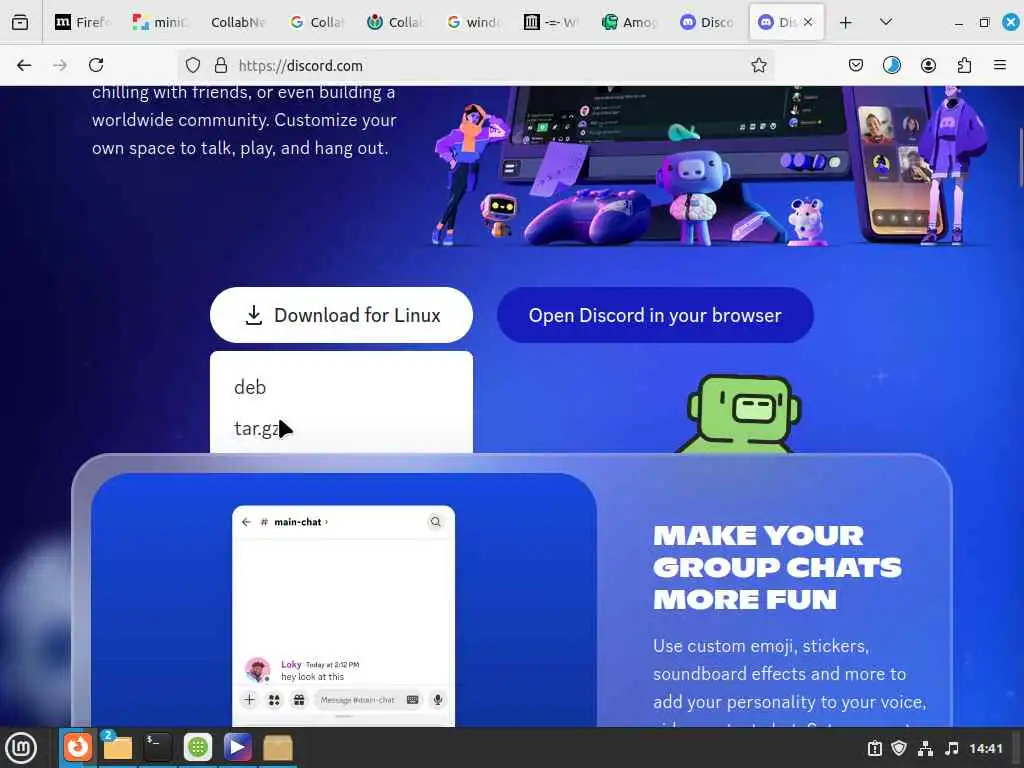The width and height of the screenshot is (1024, 768).
Task: Go back to previous page
Action: pyautogui.click(x=24, y=65)
